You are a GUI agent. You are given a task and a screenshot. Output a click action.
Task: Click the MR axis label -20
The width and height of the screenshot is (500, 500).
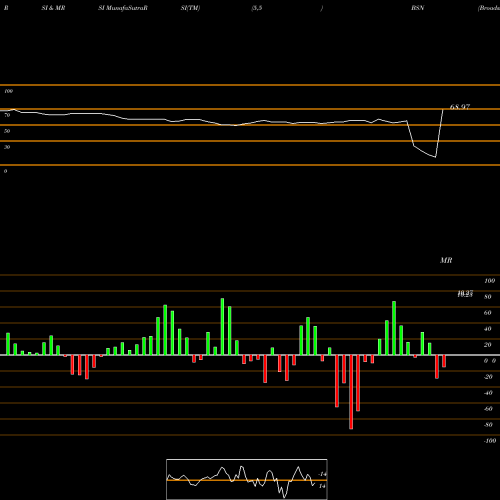[x=488, y=377]
